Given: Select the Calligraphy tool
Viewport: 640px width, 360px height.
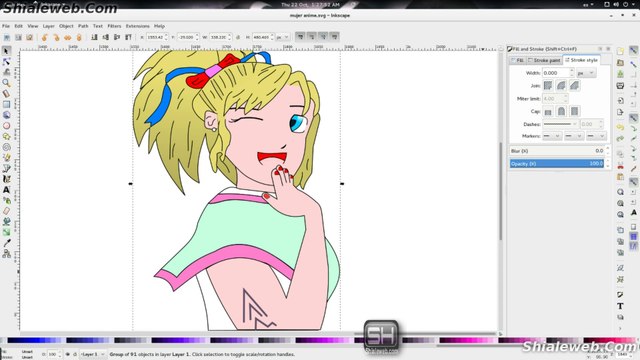Looking at the screenshot, I should click(6, 179).
